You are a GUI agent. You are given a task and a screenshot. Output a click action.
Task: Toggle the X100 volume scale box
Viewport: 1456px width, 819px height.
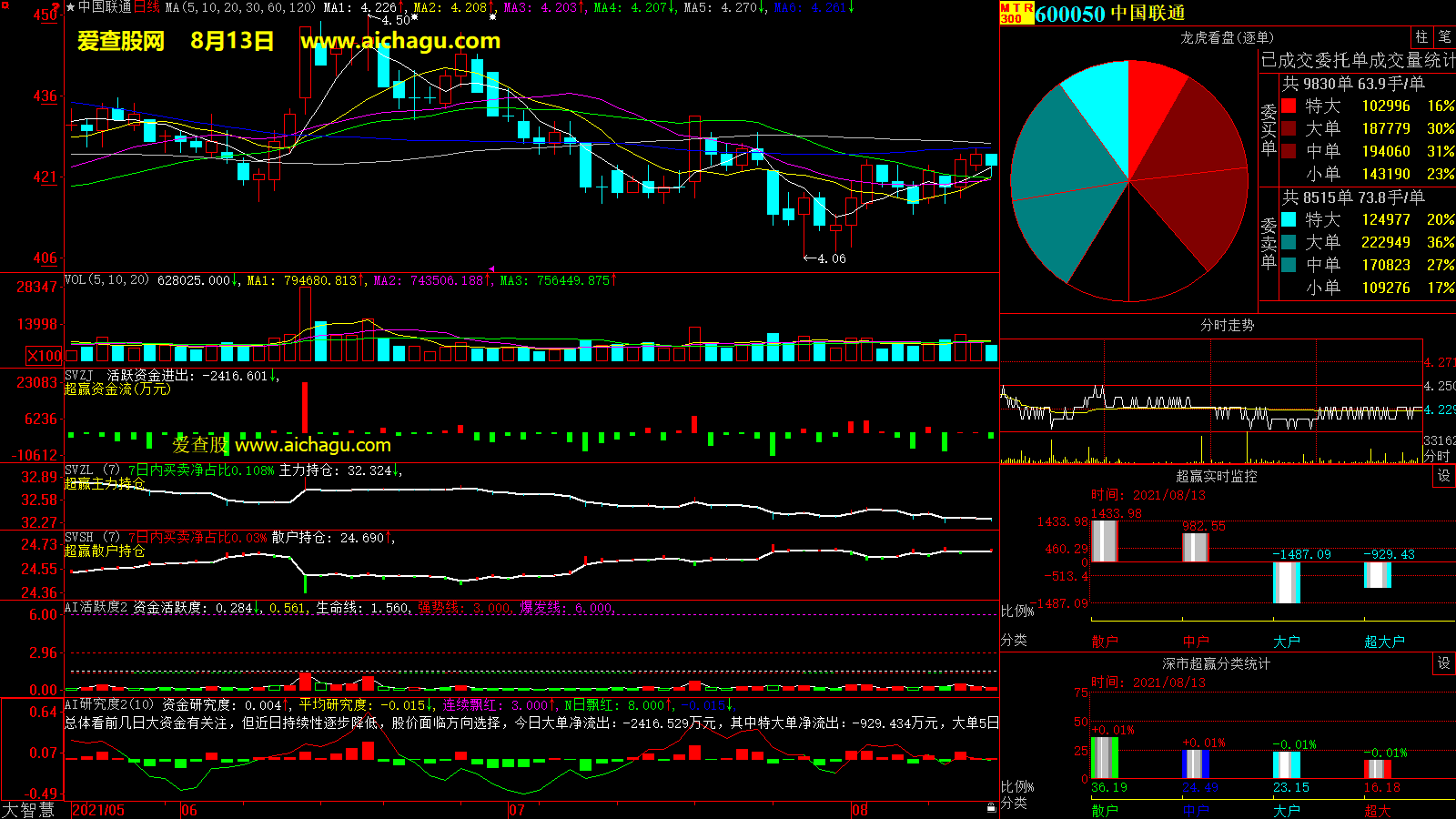pyautogui.click(x=45, y=356)
